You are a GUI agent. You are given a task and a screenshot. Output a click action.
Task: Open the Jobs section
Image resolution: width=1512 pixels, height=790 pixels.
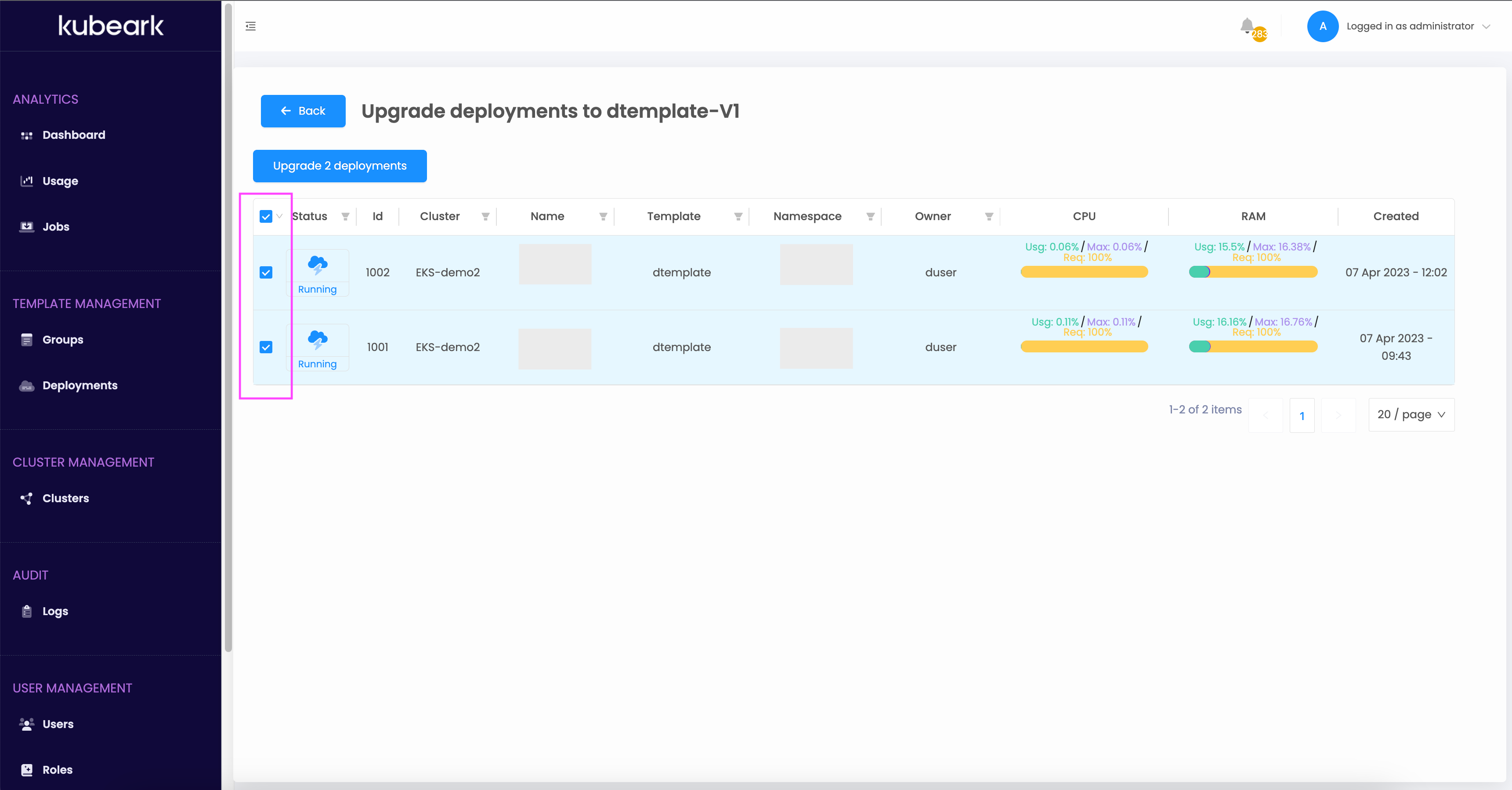pos(55,226)
